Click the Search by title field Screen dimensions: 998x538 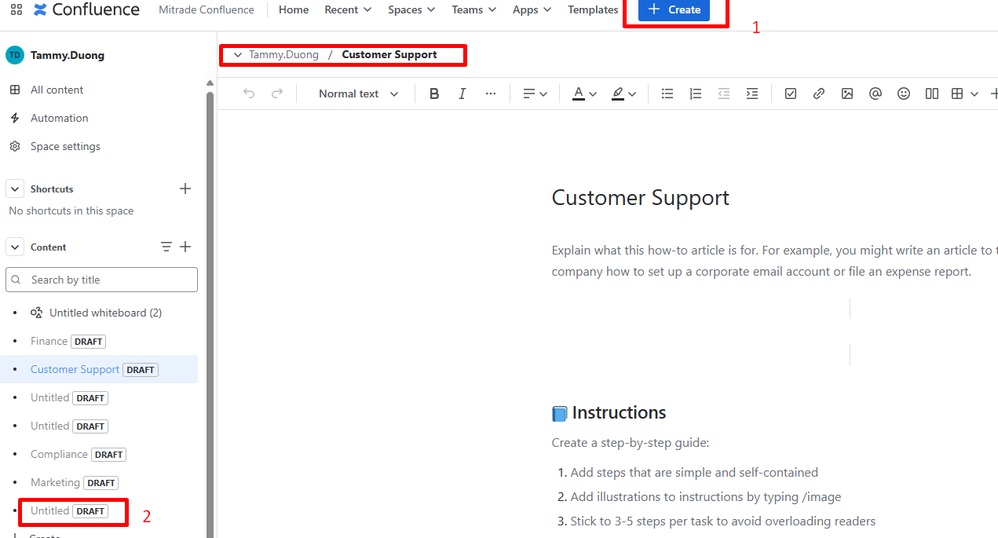click(x=102, y=280)
